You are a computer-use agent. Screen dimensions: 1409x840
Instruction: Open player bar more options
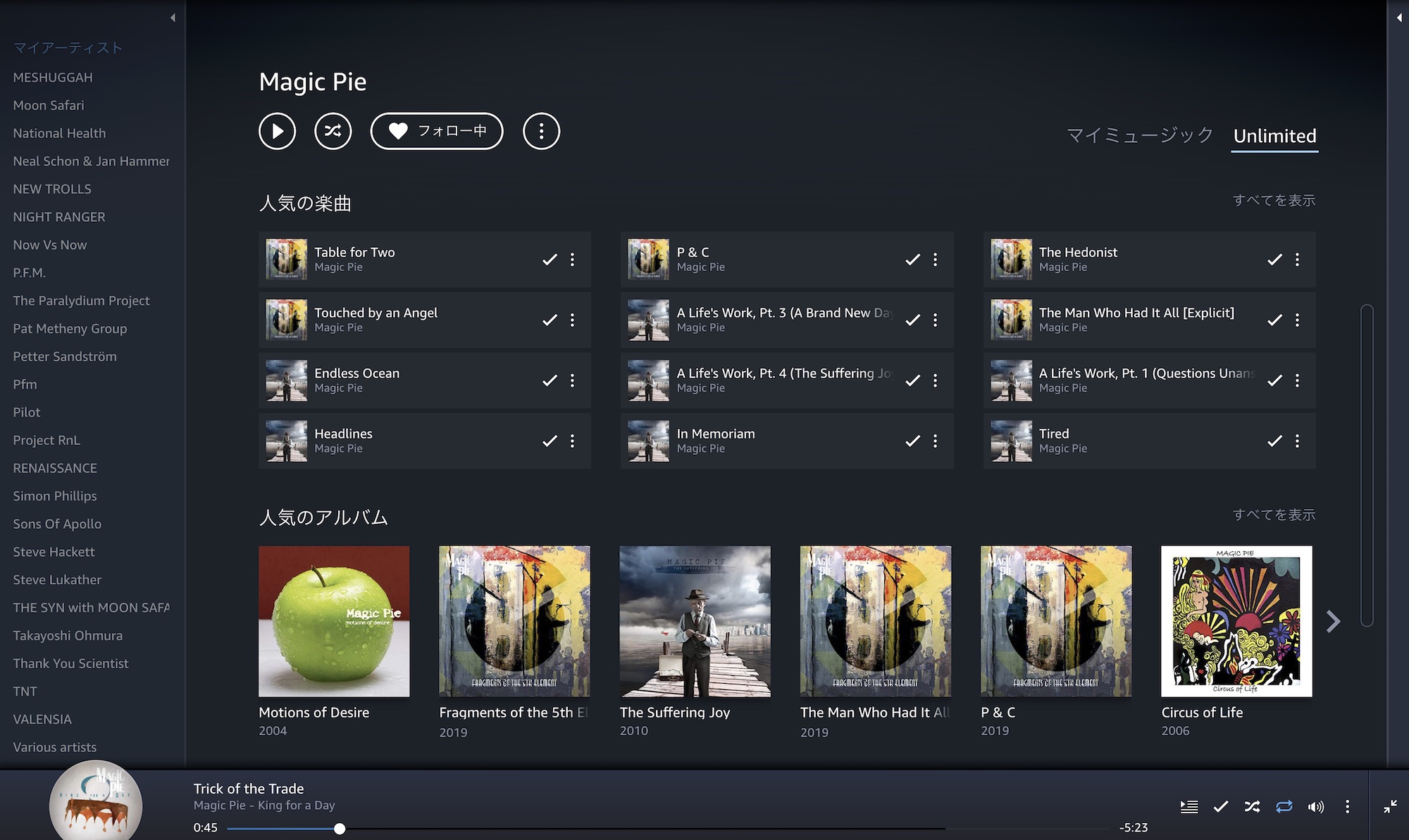(x=1347, y=807)
